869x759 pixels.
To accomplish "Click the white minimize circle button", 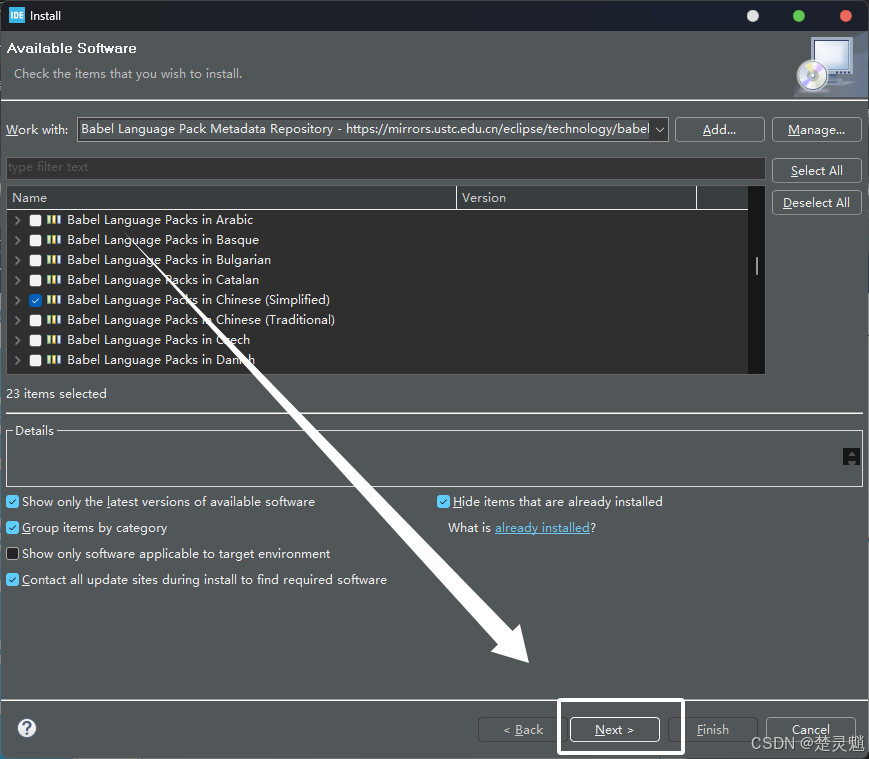I will click(x=753, y=16).
